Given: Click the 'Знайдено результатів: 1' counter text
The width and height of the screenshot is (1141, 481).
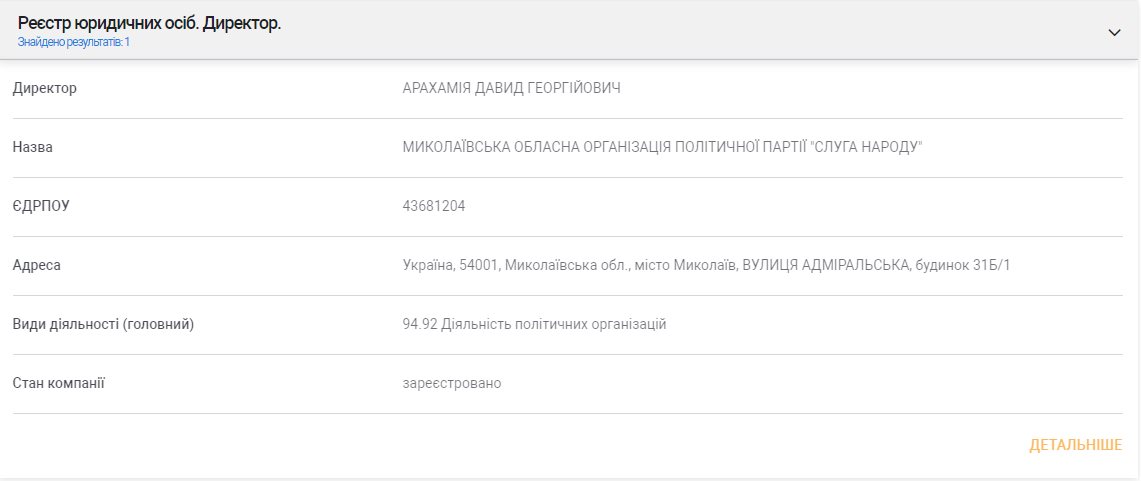Looking at the screenshot, I should click(x=73, y=42).
